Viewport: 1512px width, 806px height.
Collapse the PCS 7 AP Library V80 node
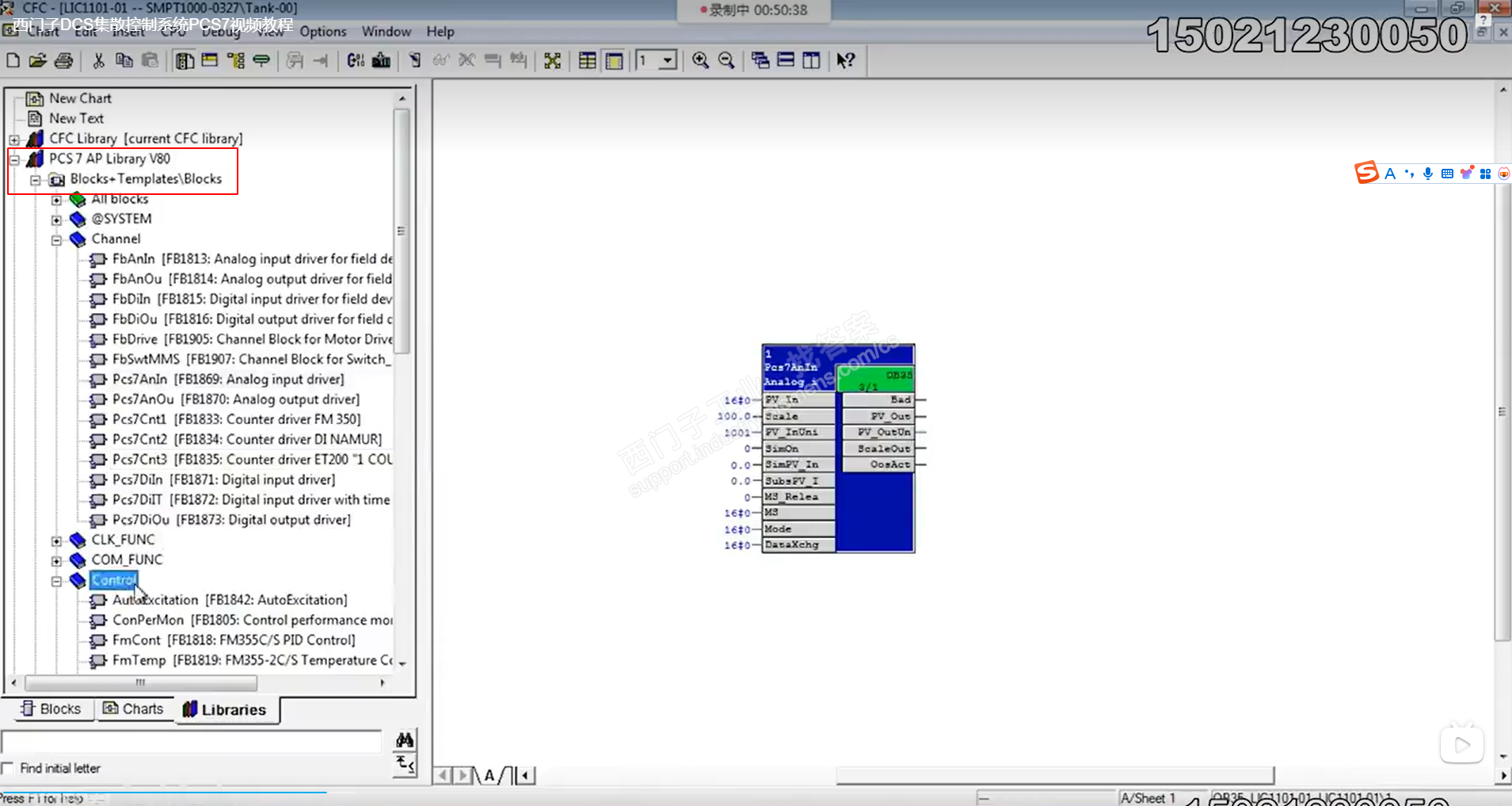click(14, 159)
